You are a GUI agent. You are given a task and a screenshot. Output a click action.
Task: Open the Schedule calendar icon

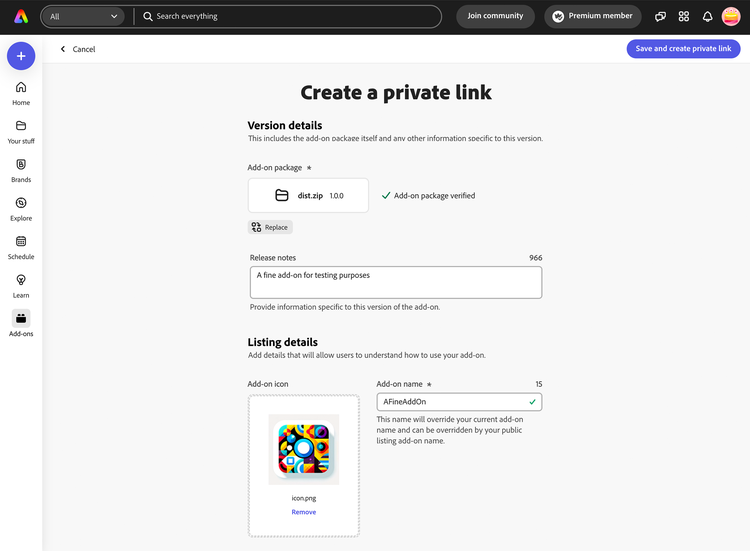click(x=21, y=247)
